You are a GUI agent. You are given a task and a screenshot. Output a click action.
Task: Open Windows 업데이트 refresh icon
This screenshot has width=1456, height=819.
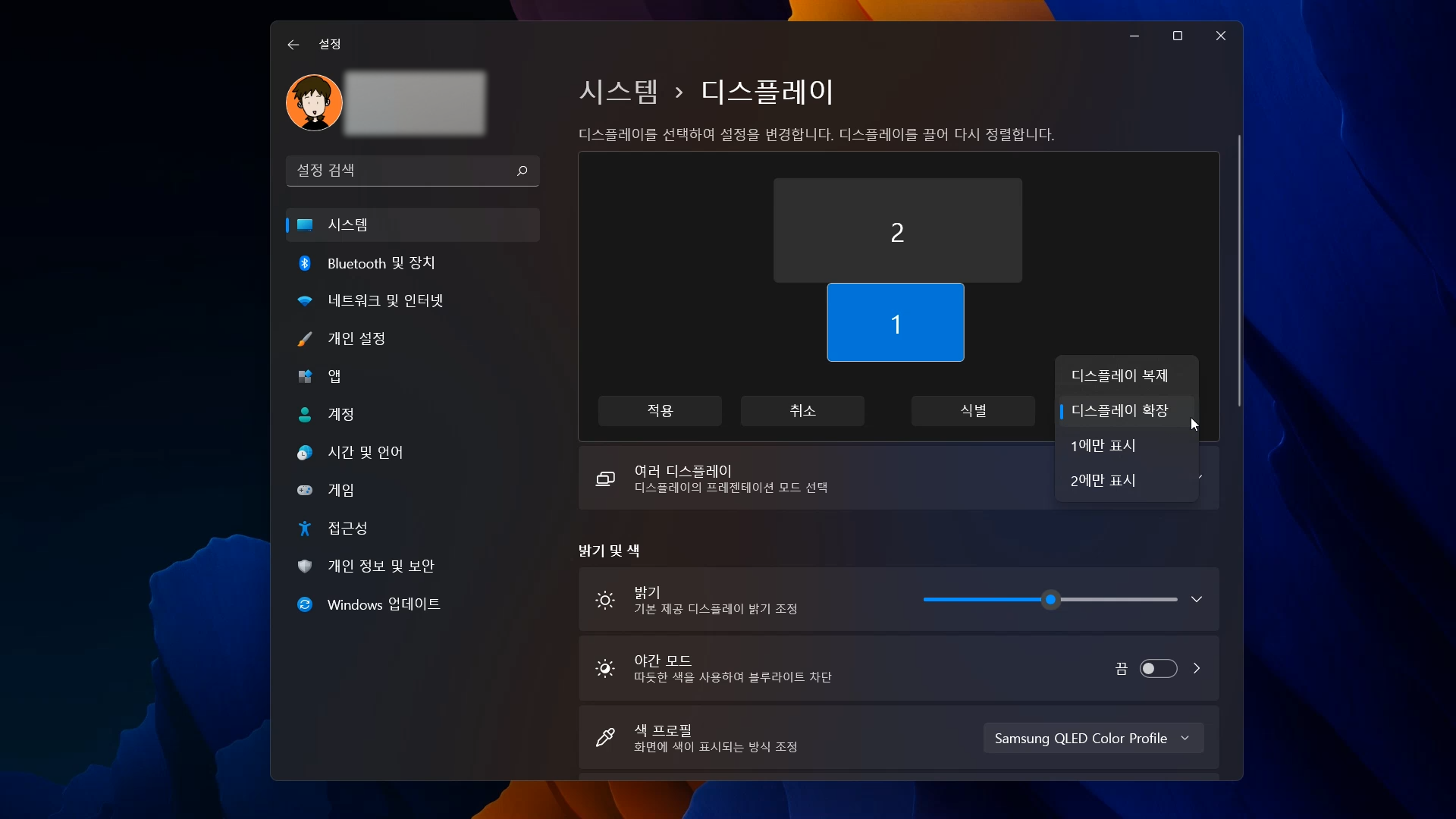coord(305,604)
